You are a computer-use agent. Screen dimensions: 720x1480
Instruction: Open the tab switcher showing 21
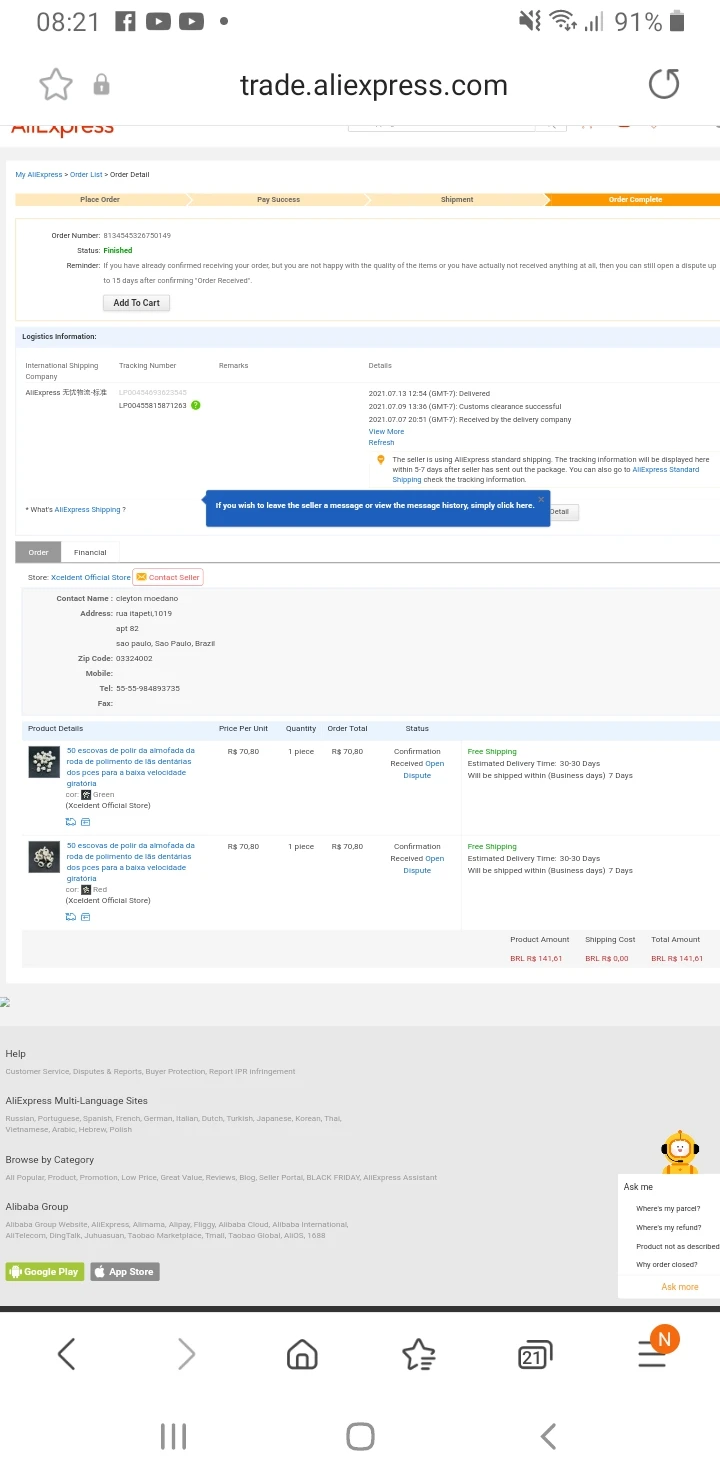click(535, 1355)
